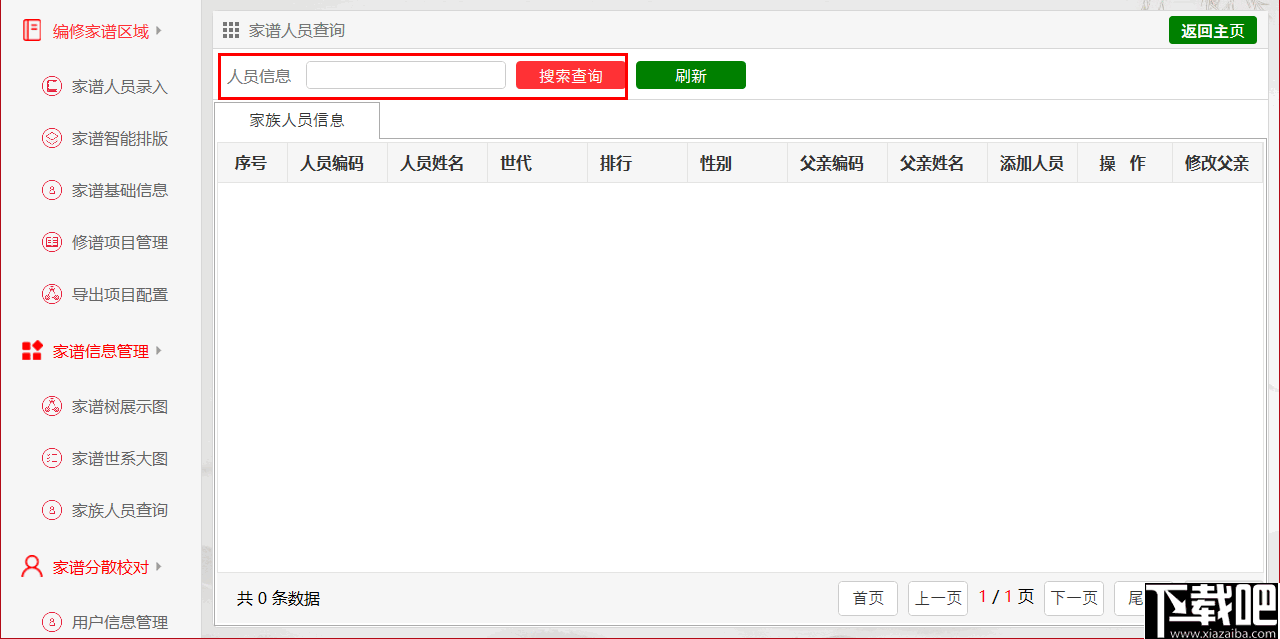Click the icon next to 家谱世系大图
1280x639 pixels.
coord(52,458)
